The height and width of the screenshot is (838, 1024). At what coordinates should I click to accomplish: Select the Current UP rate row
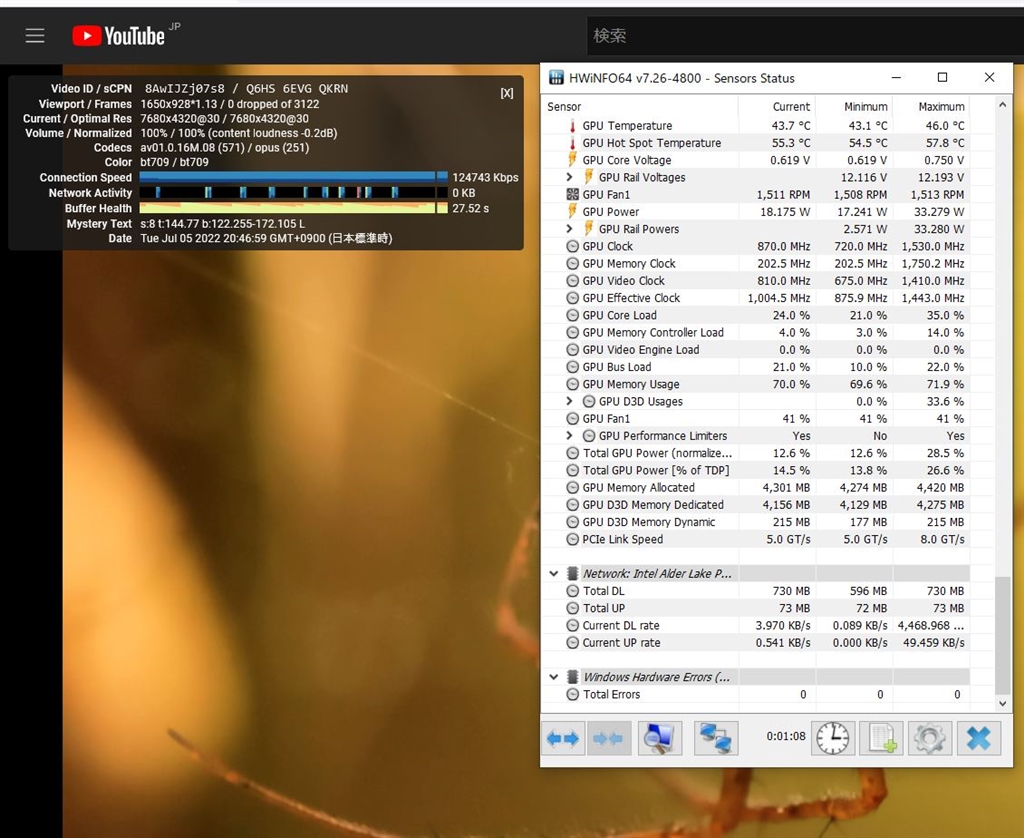pyautogui.click(x=756, y=643)
